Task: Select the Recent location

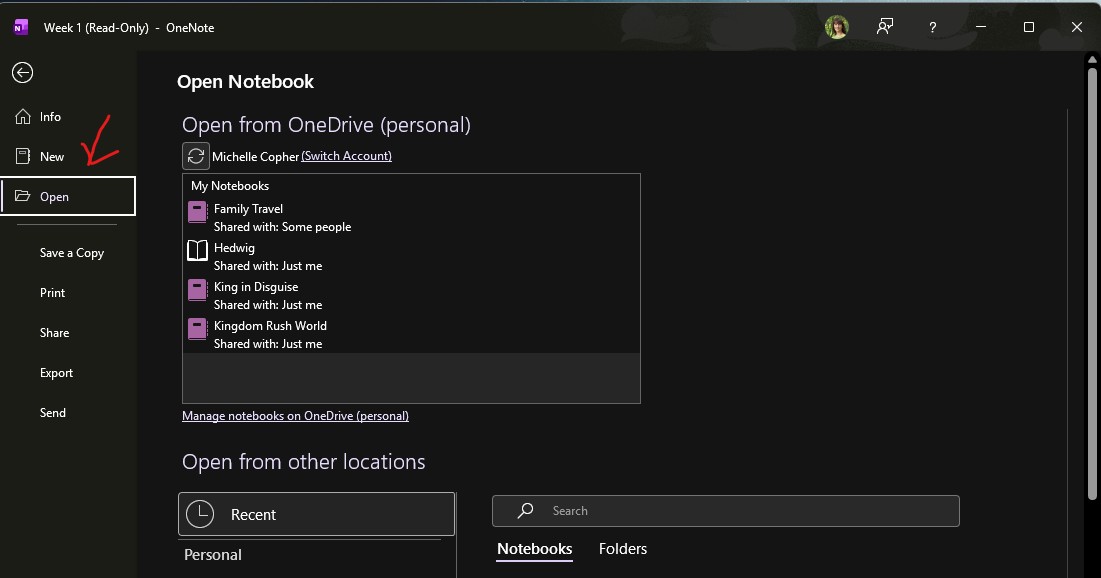Action: tap(317, 514)
